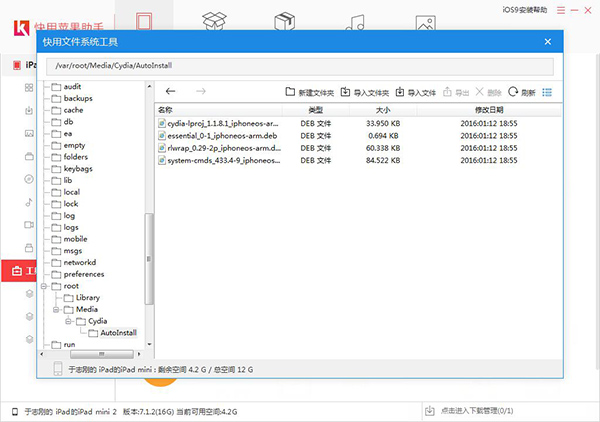Click size cell 0.694 KB
This screenshot has height=422, width=600.
[x=383, y=136]
